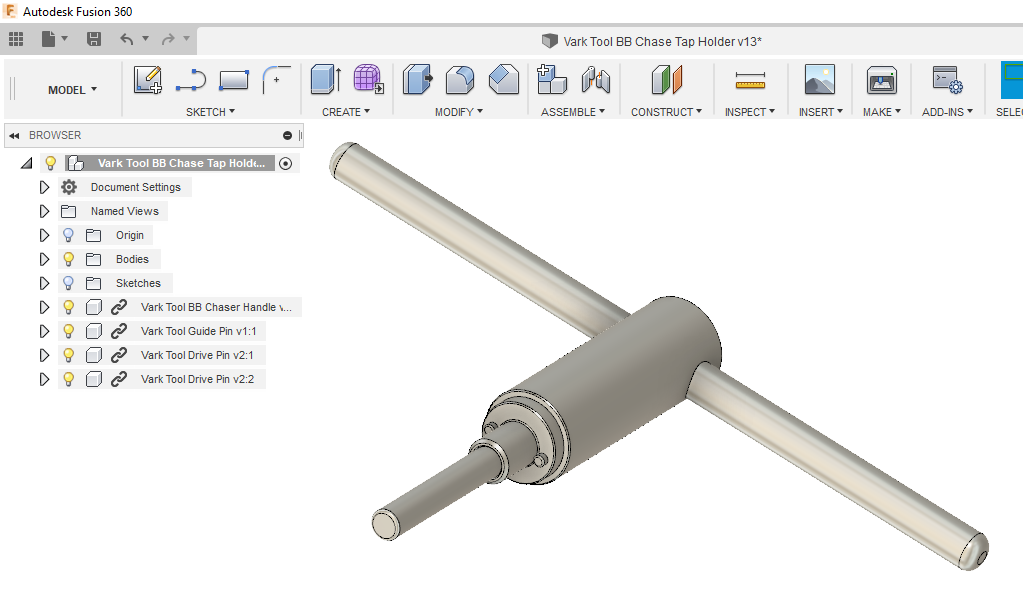The image size is (1023, 601).
Task: Click the Fillet tool icon
Action: 460,80
